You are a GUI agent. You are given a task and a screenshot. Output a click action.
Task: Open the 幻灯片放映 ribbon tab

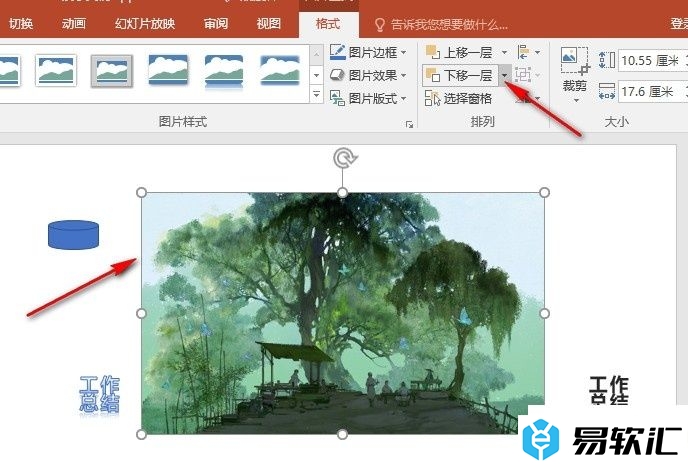point(145,24)
